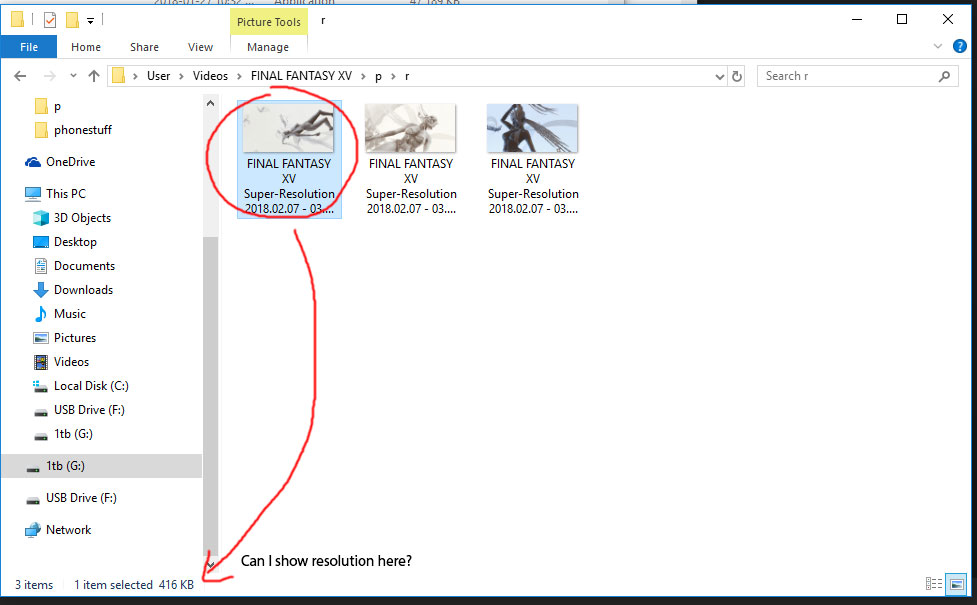The image size is (977, 605).
Task: Expand the chevron after FINAL FANTASY XV in breadcrumb
Action: coord(363,76)
